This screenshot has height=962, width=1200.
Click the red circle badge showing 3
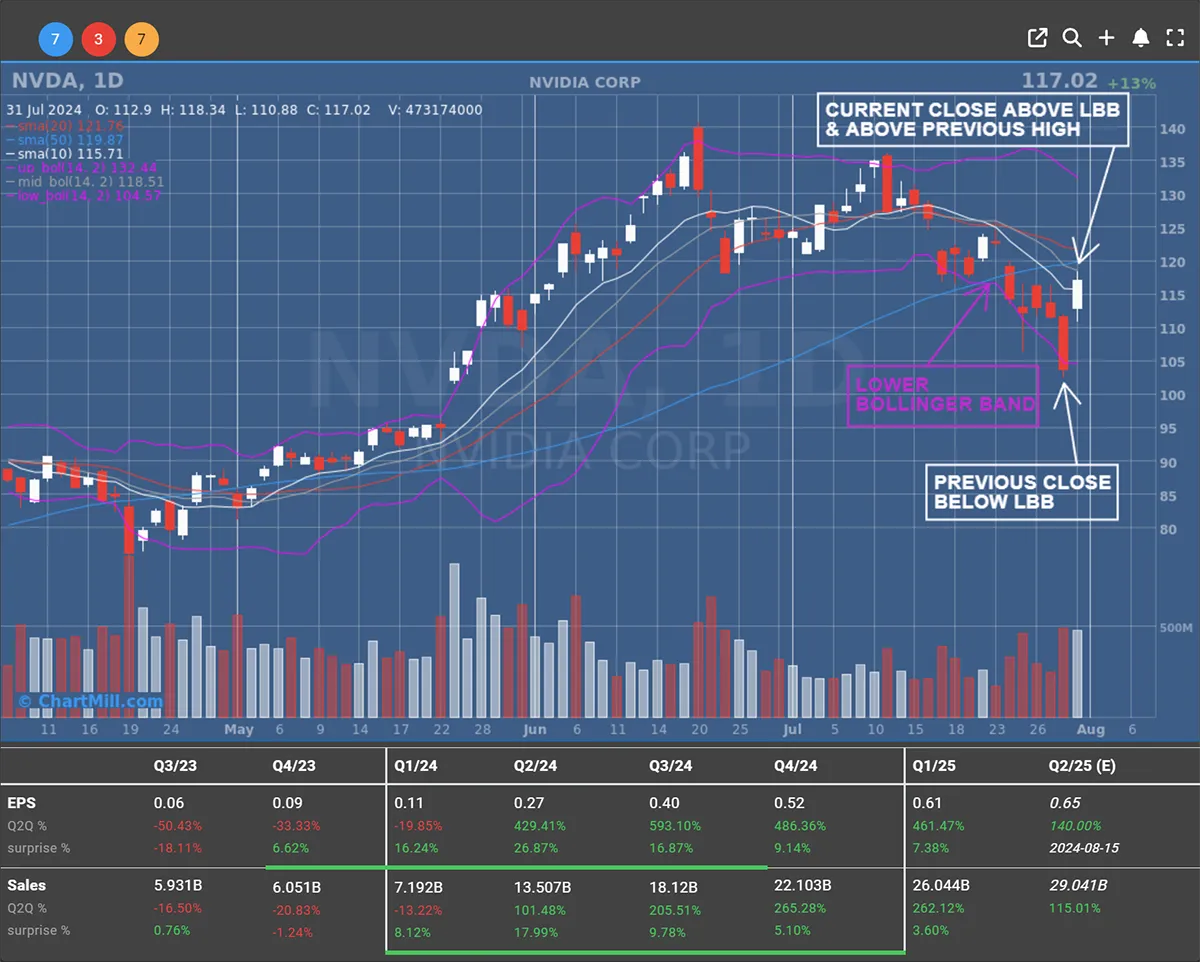(x=98, y=40)
